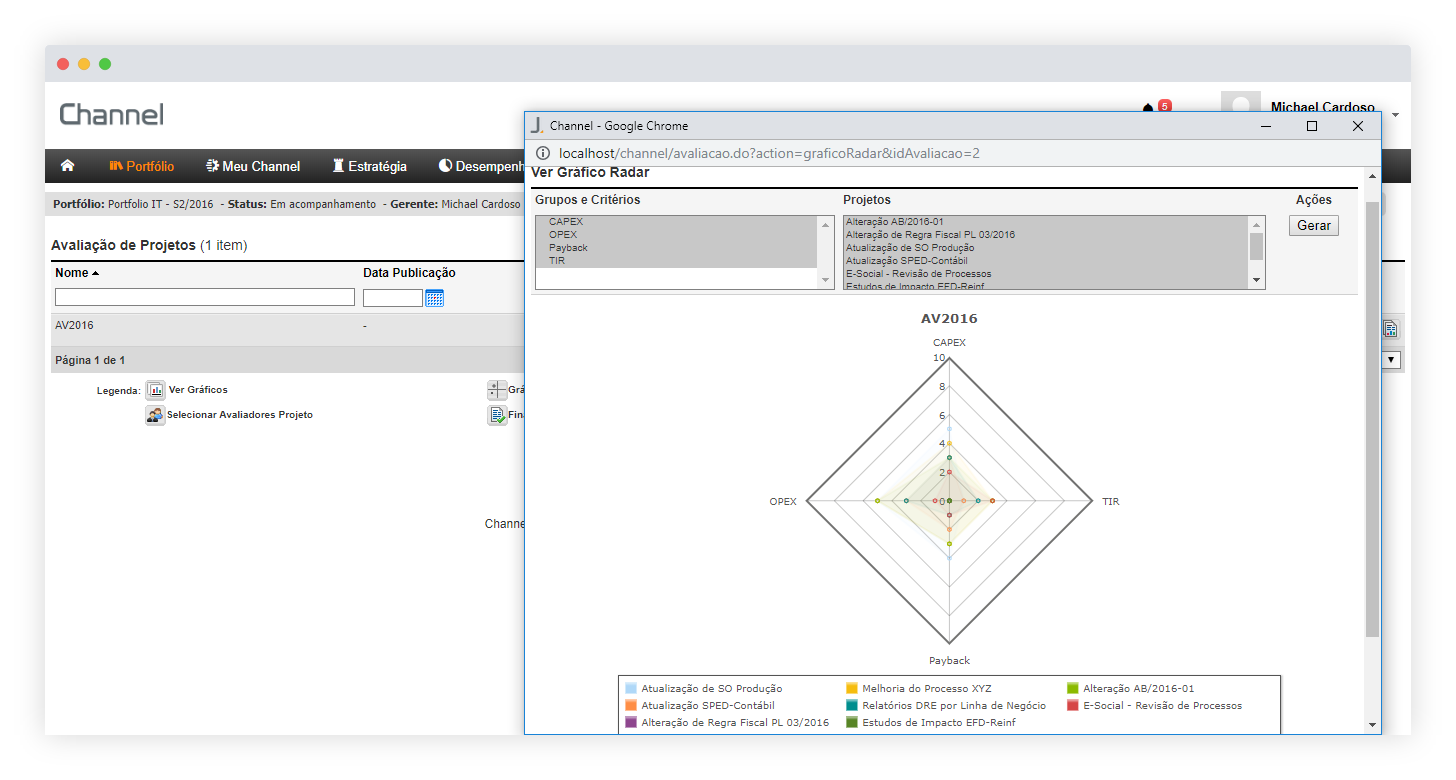
Task: Open the Meu Channel menu
Action: (x=252, y=166)
